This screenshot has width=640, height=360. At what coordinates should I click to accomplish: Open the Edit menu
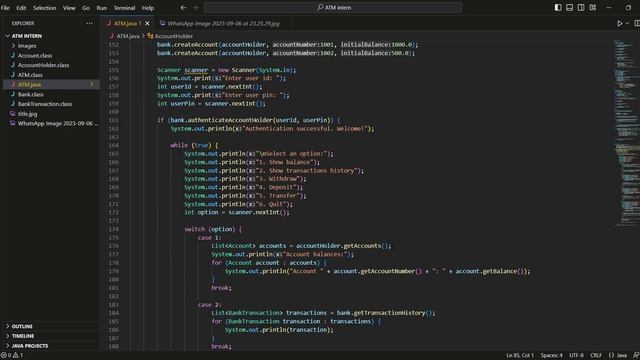21,8
